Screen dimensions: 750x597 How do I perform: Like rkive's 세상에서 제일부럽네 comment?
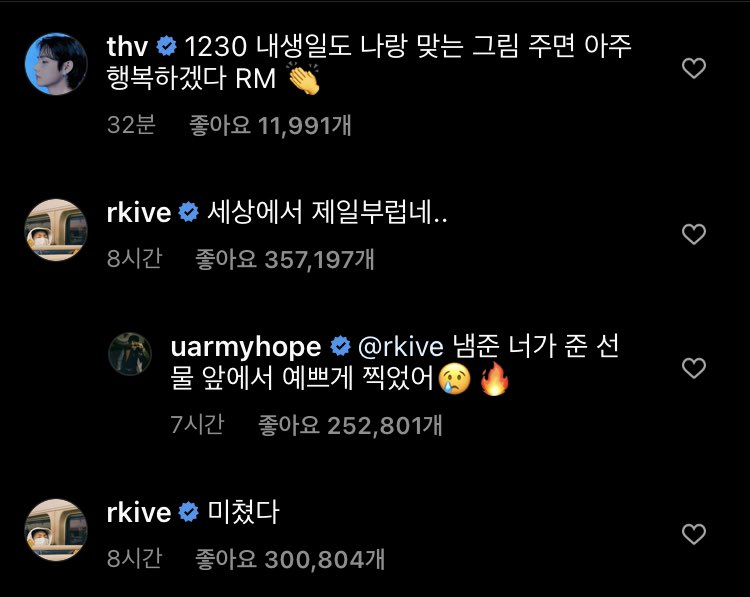(694, 234)
